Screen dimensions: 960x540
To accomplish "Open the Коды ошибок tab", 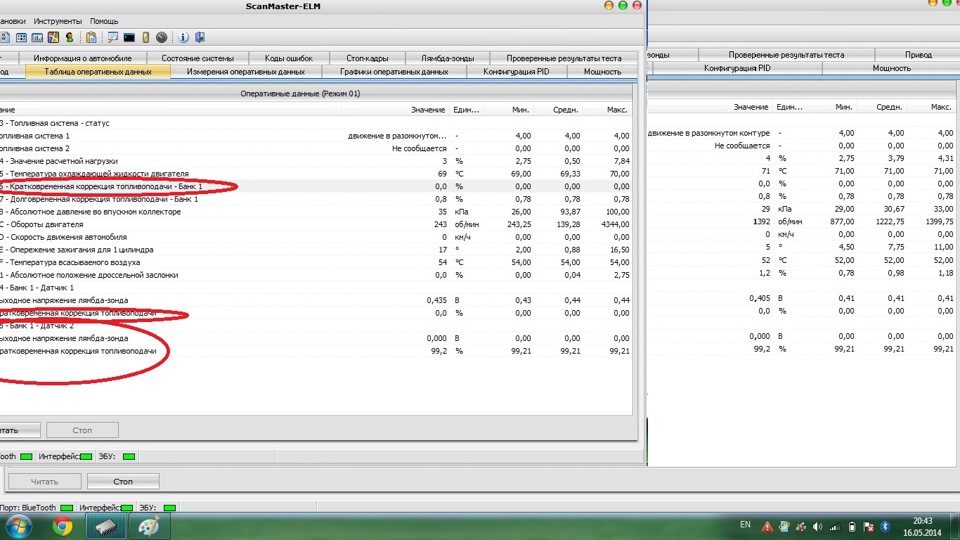I will click(x=289, y=58).
